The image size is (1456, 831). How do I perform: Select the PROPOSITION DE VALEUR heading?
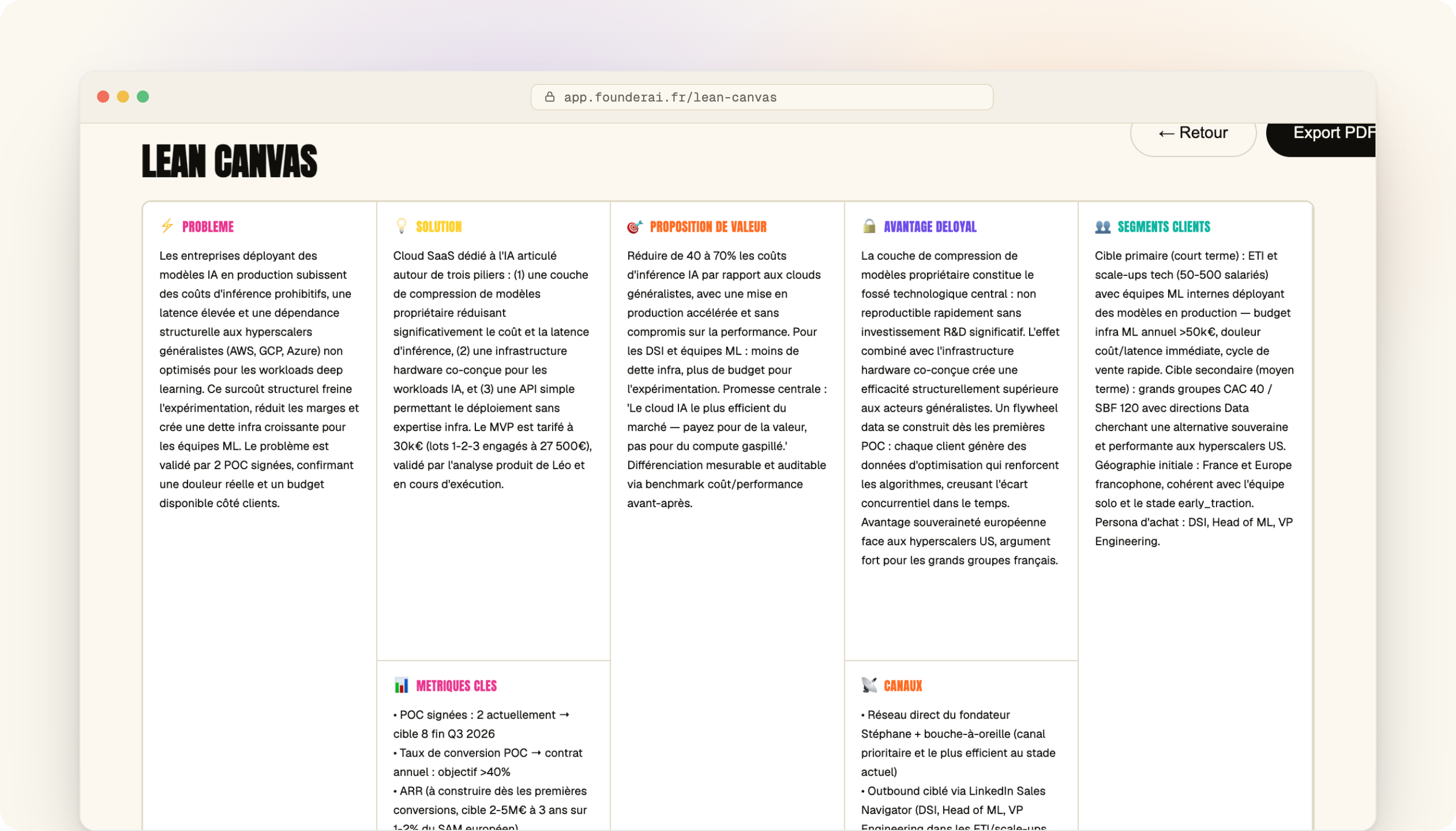click(x=708, y=227)
